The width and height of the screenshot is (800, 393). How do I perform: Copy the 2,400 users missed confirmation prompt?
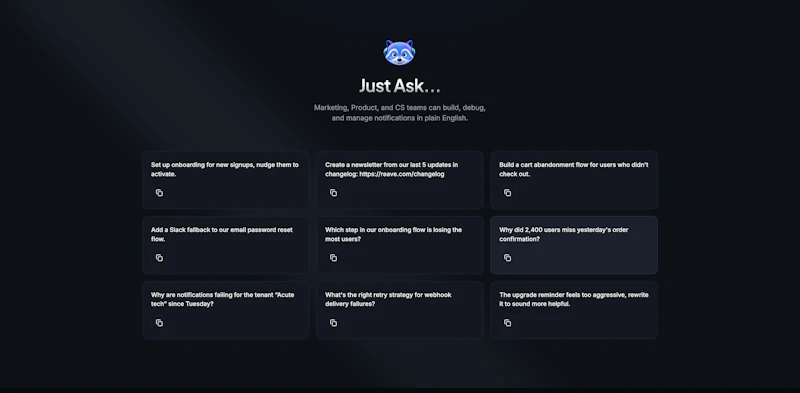tap(507, 258)
